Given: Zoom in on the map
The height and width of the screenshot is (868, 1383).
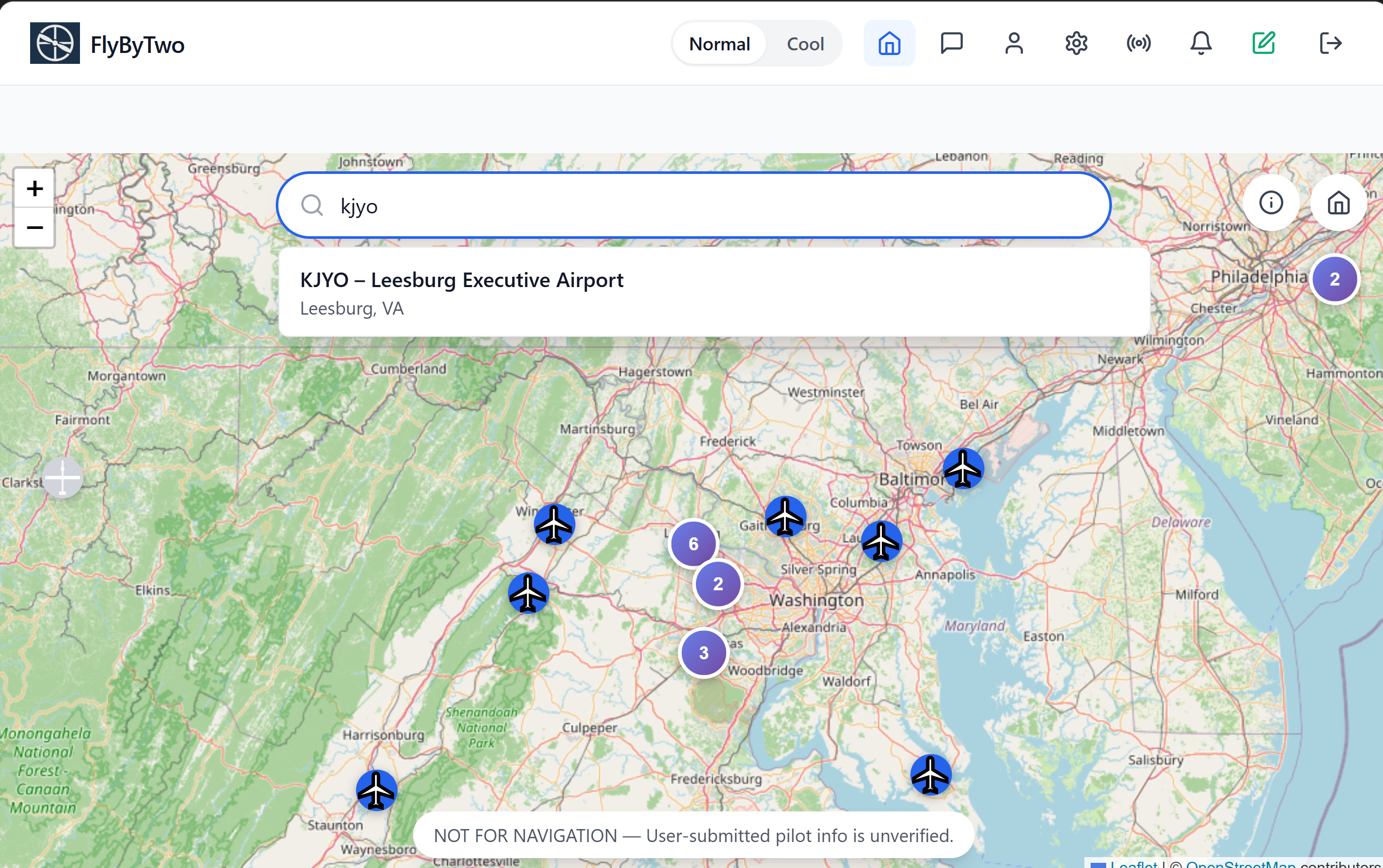Looking at the screenshot, I should click(34, 188).
